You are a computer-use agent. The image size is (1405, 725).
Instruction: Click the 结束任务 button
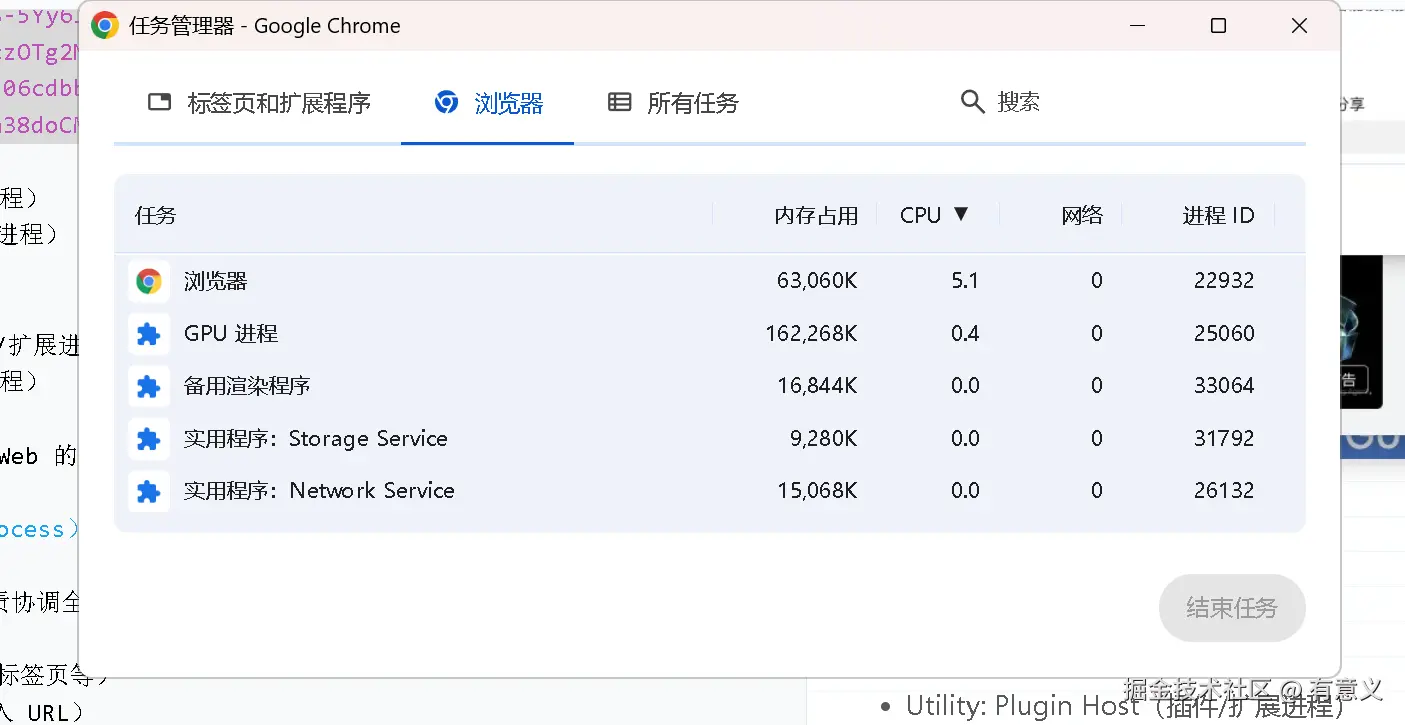pyautogui.click(x=1232, y=608)
